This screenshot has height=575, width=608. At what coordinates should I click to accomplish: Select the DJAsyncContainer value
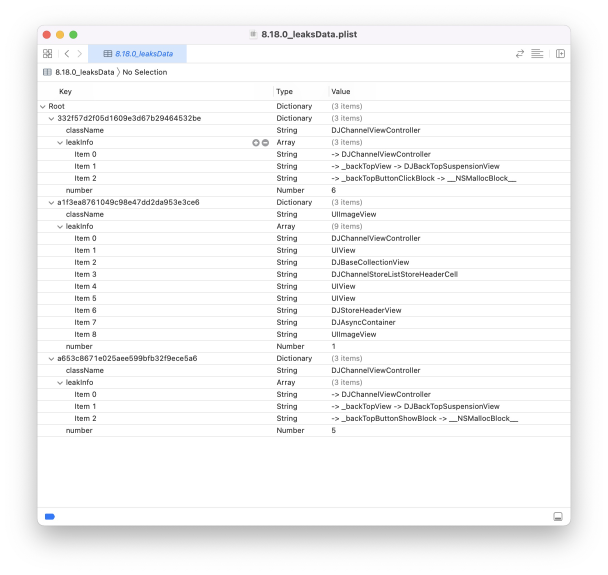[x=363, y=323]
